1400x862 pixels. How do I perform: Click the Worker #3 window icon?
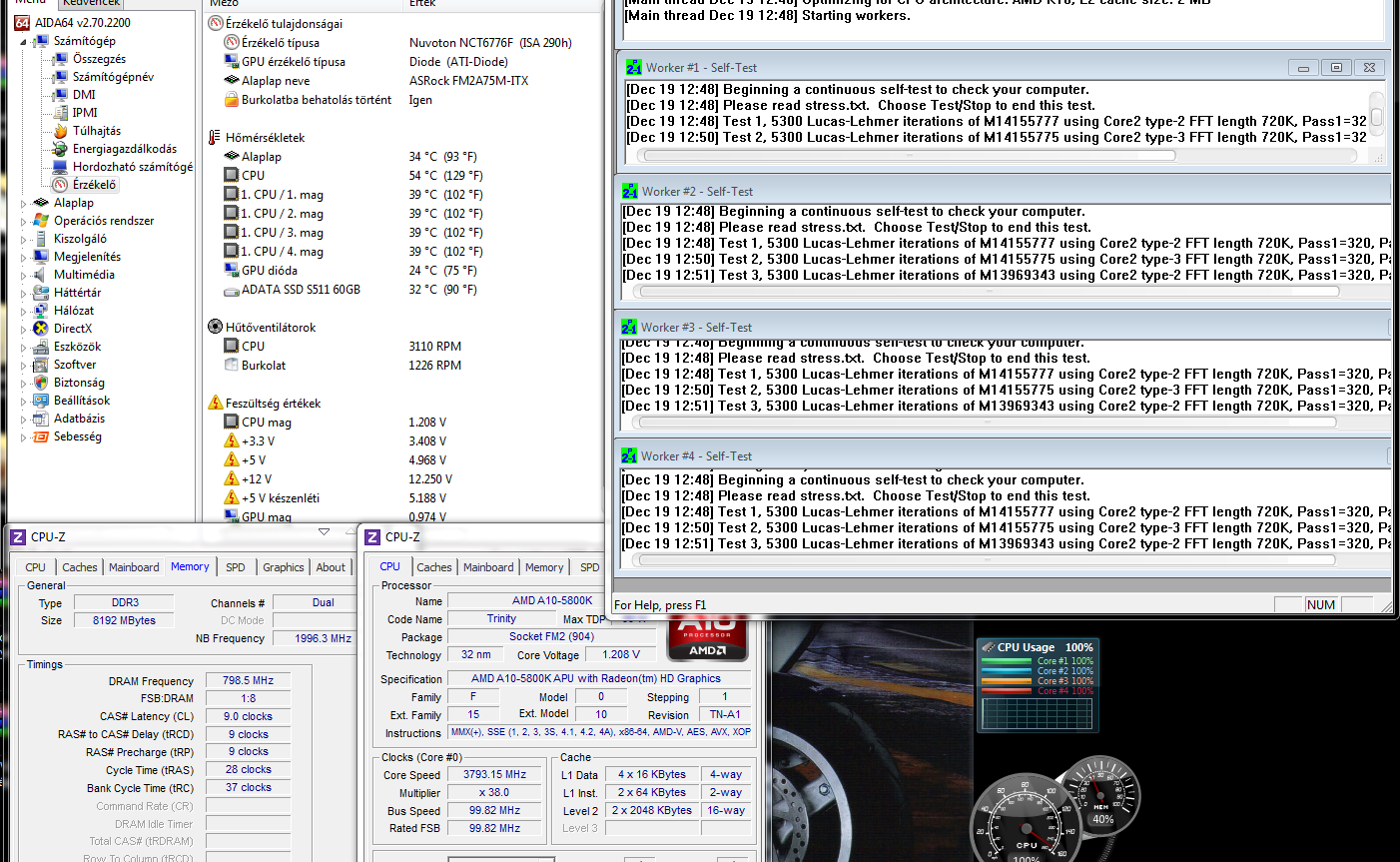(629, 328)
